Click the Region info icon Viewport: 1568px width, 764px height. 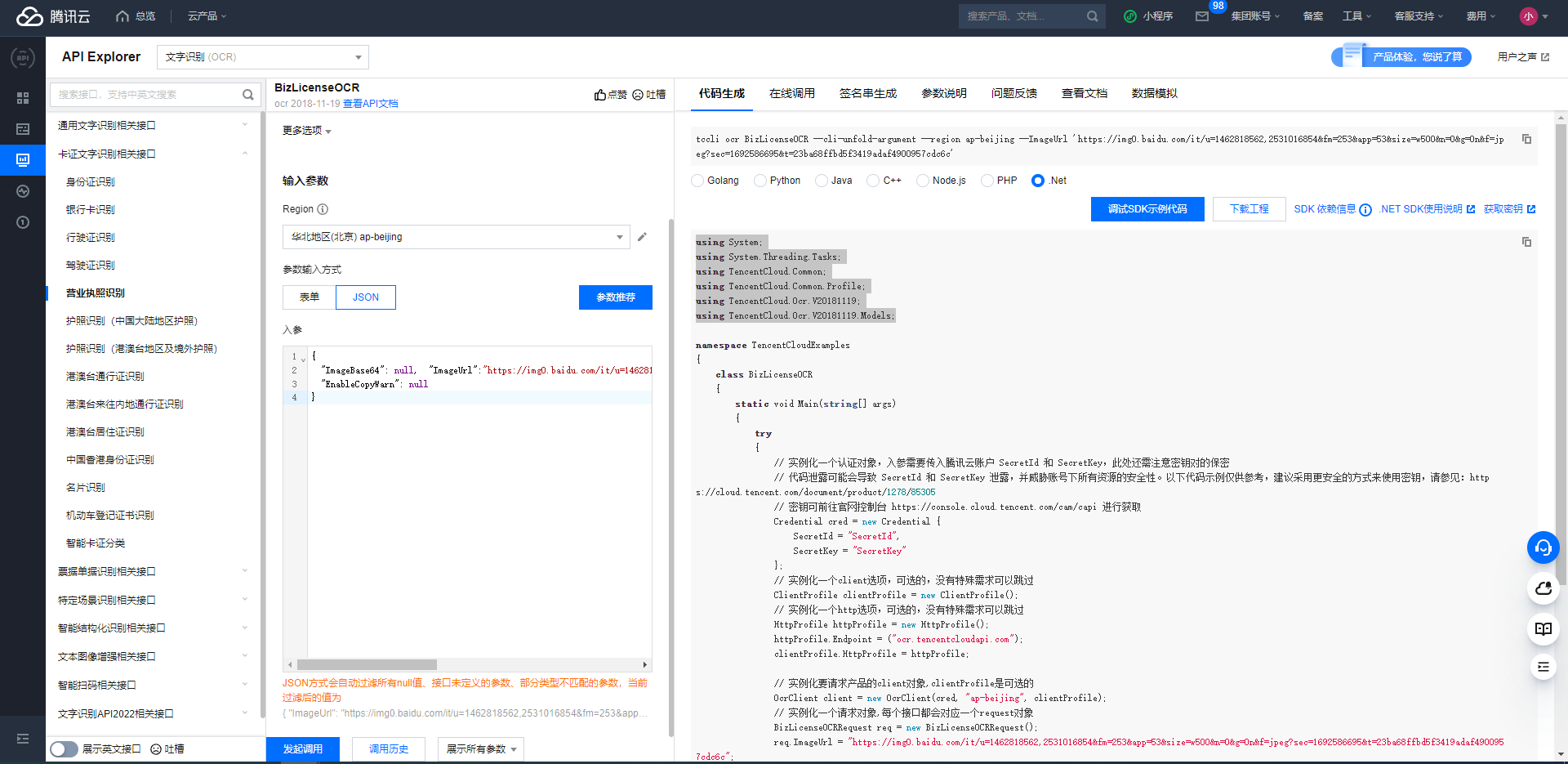(x=323, y=209)
